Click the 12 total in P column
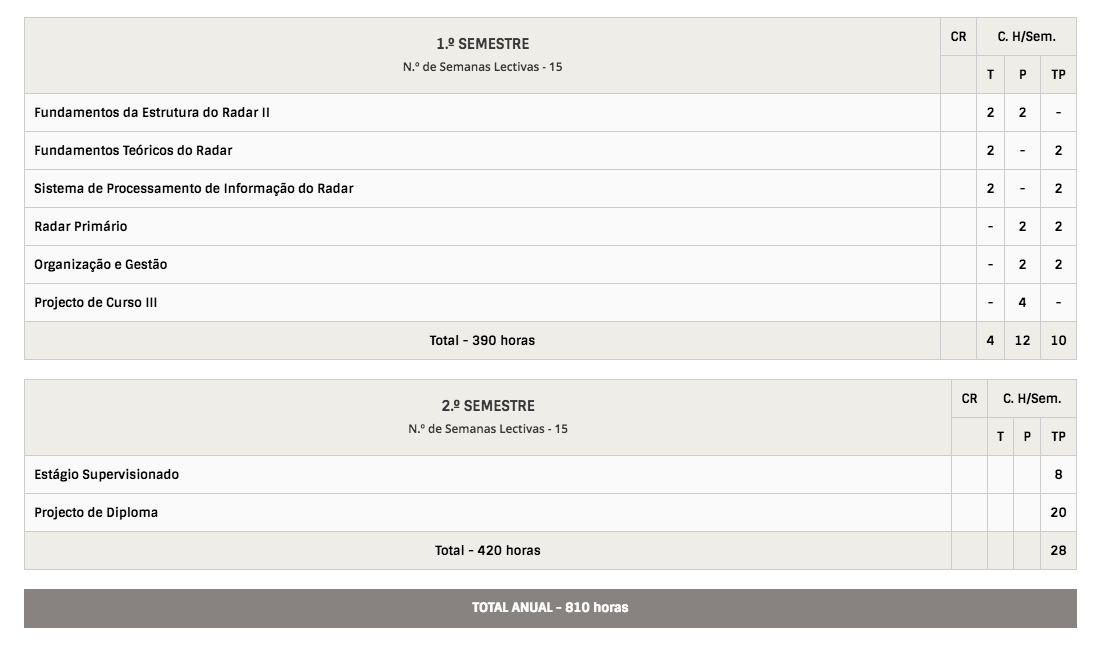 point(1022,341)
